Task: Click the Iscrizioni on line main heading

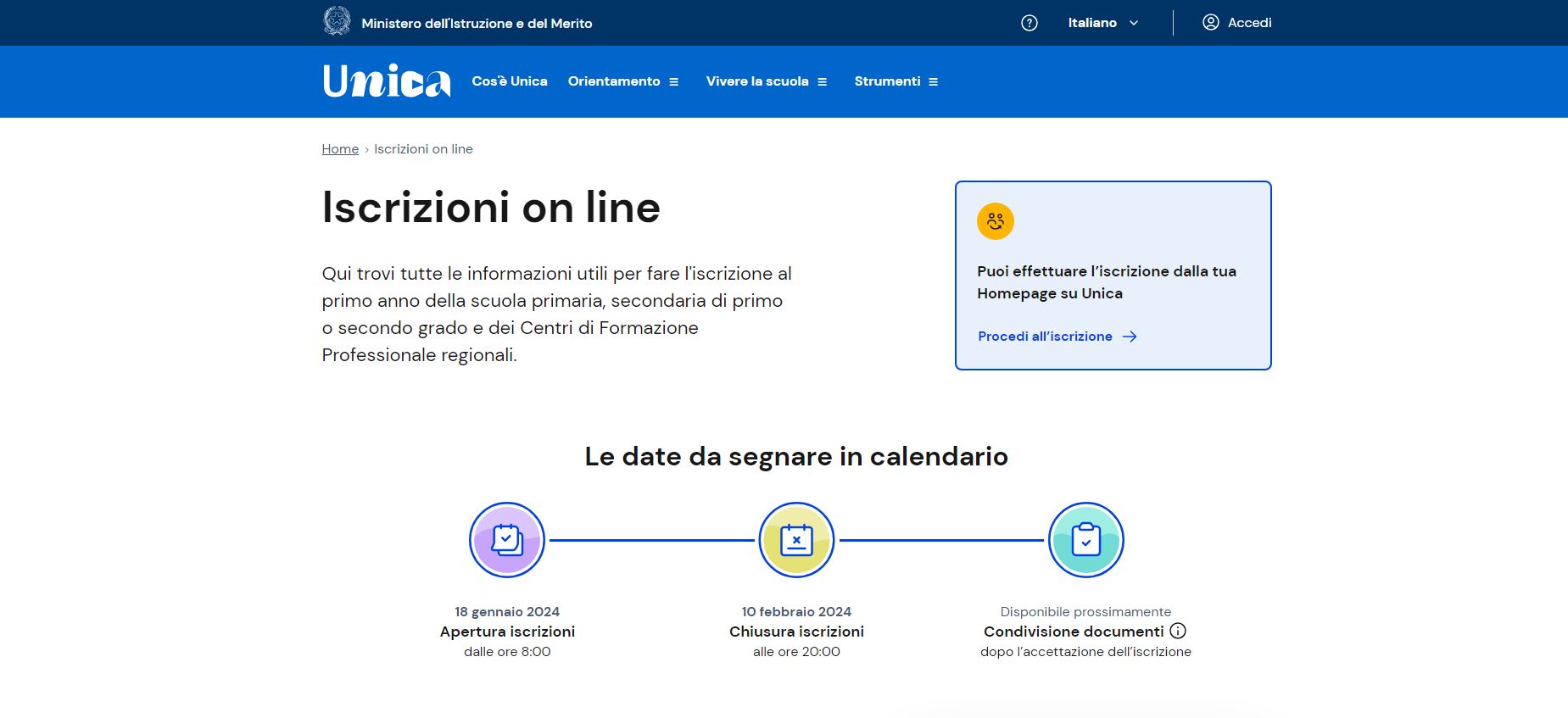Action: click(x=491, y=208)
